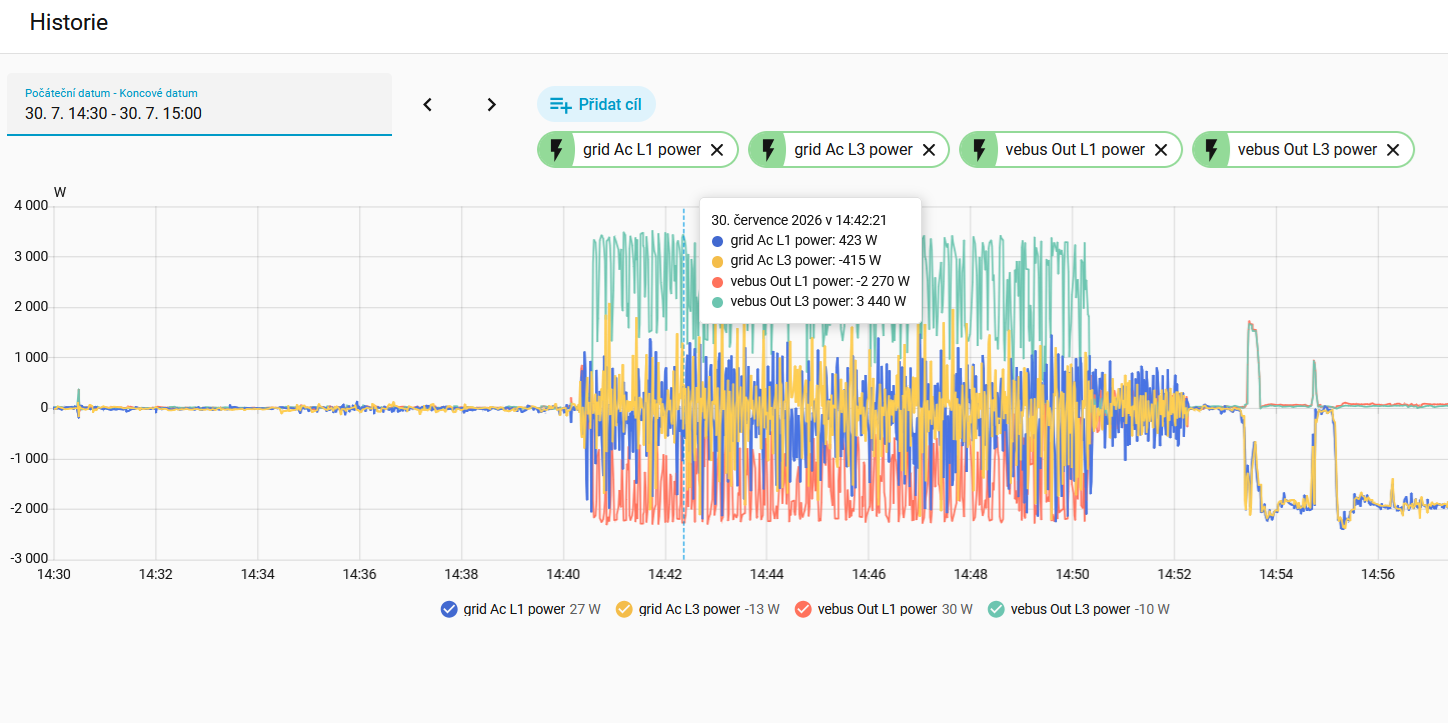This screenshot has width=1448, height=723.
Task: Click the Historie page title
Action: pos(69,22)
